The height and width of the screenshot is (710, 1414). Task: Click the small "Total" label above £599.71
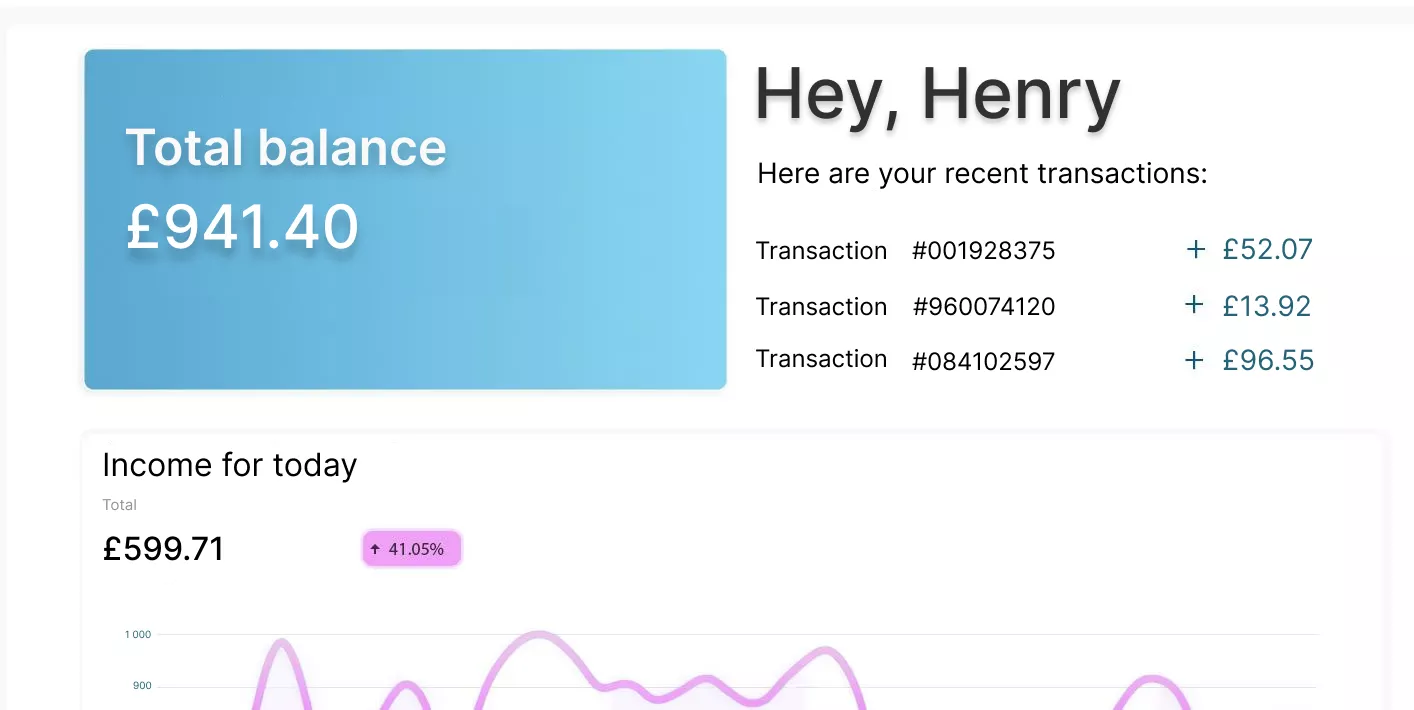click(x=119, y=505)
